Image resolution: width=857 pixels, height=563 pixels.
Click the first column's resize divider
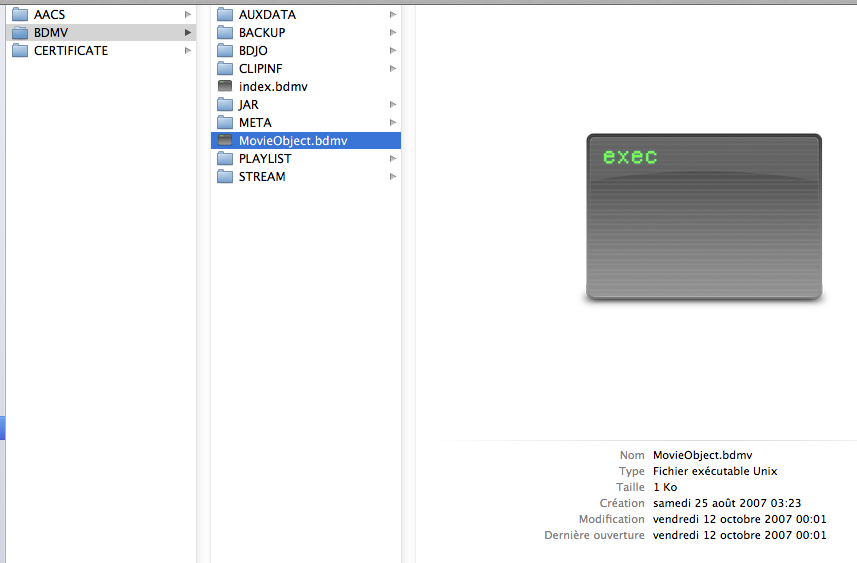202,280
